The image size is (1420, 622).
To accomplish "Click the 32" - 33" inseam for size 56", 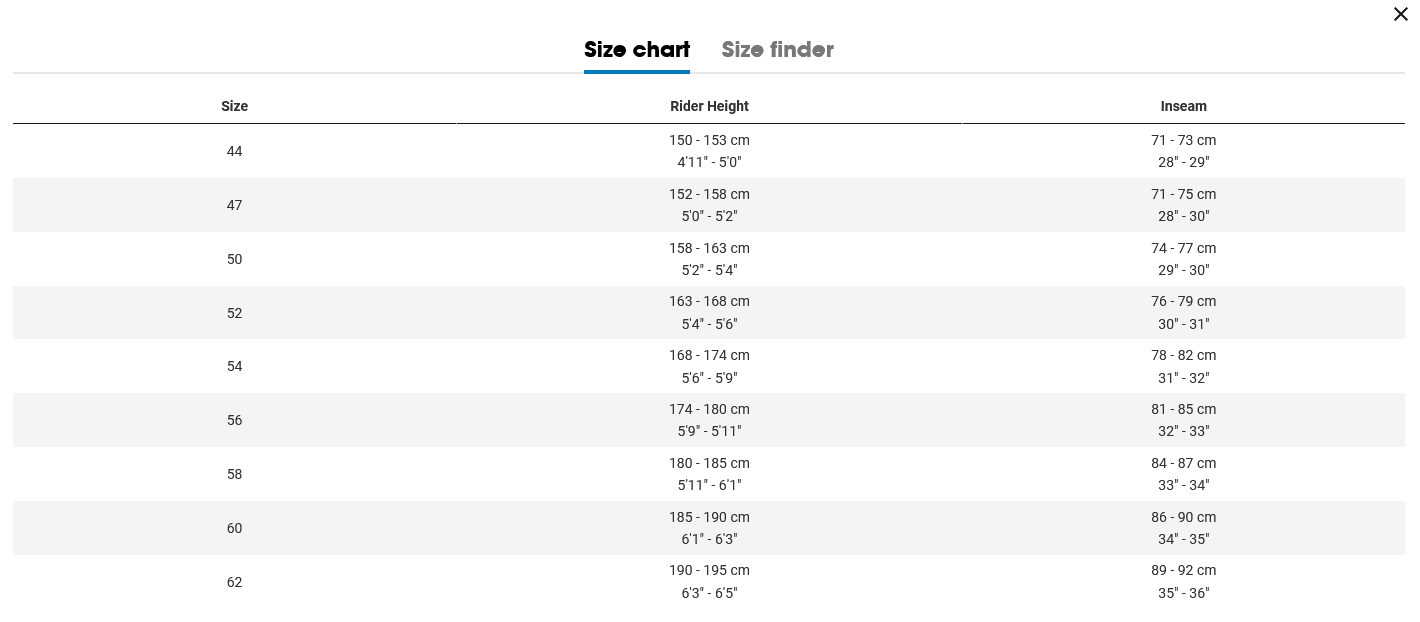I will 1183,431.
